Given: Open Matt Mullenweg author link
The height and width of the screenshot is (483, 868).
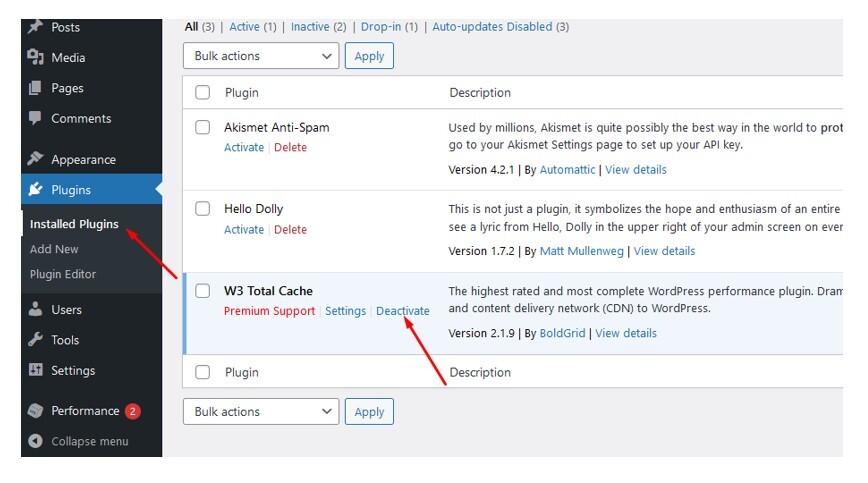Looking at the screenshot, I should [x=581, y=251].
